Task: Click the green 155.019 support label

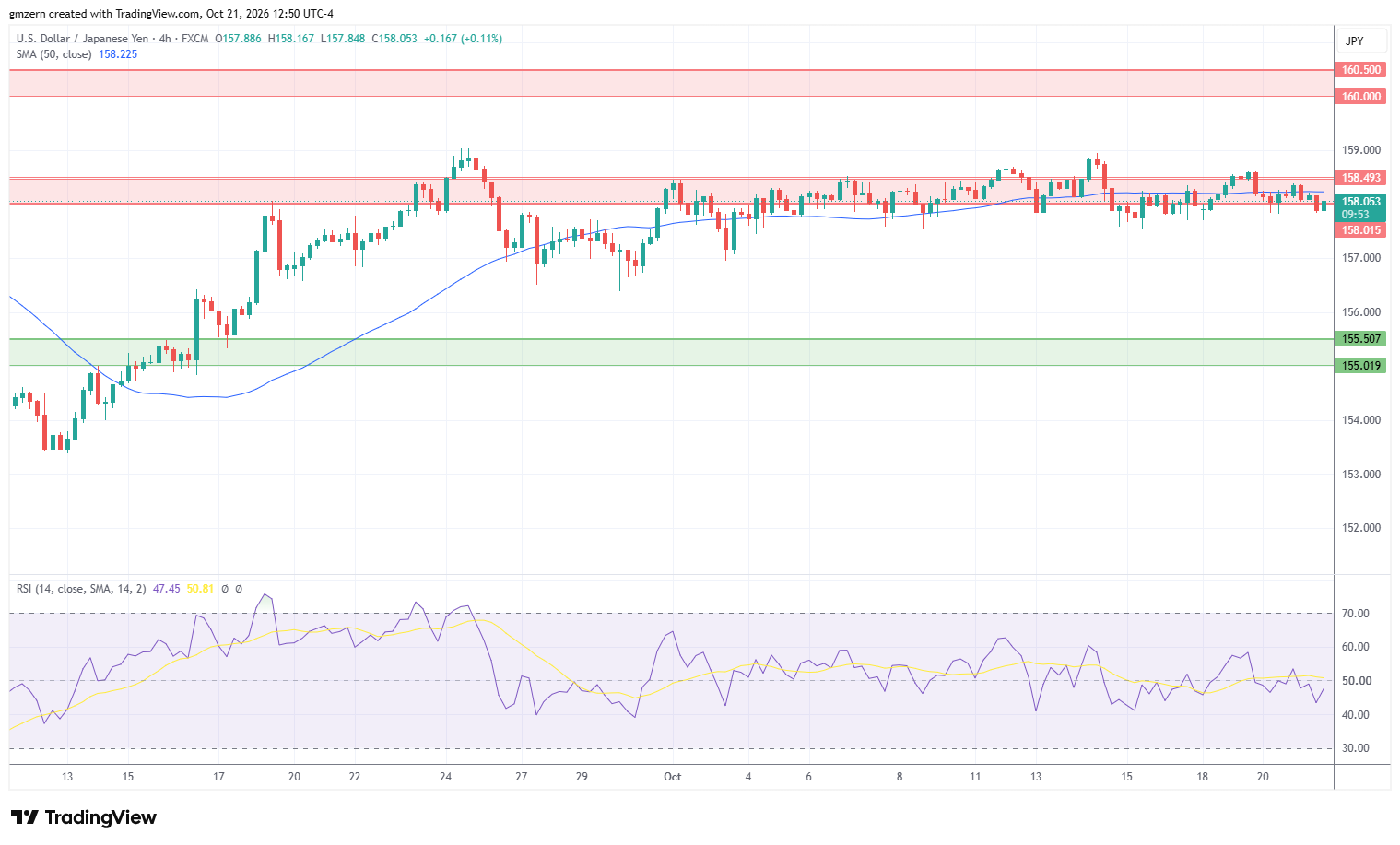Action: [x=1360, y=366]
